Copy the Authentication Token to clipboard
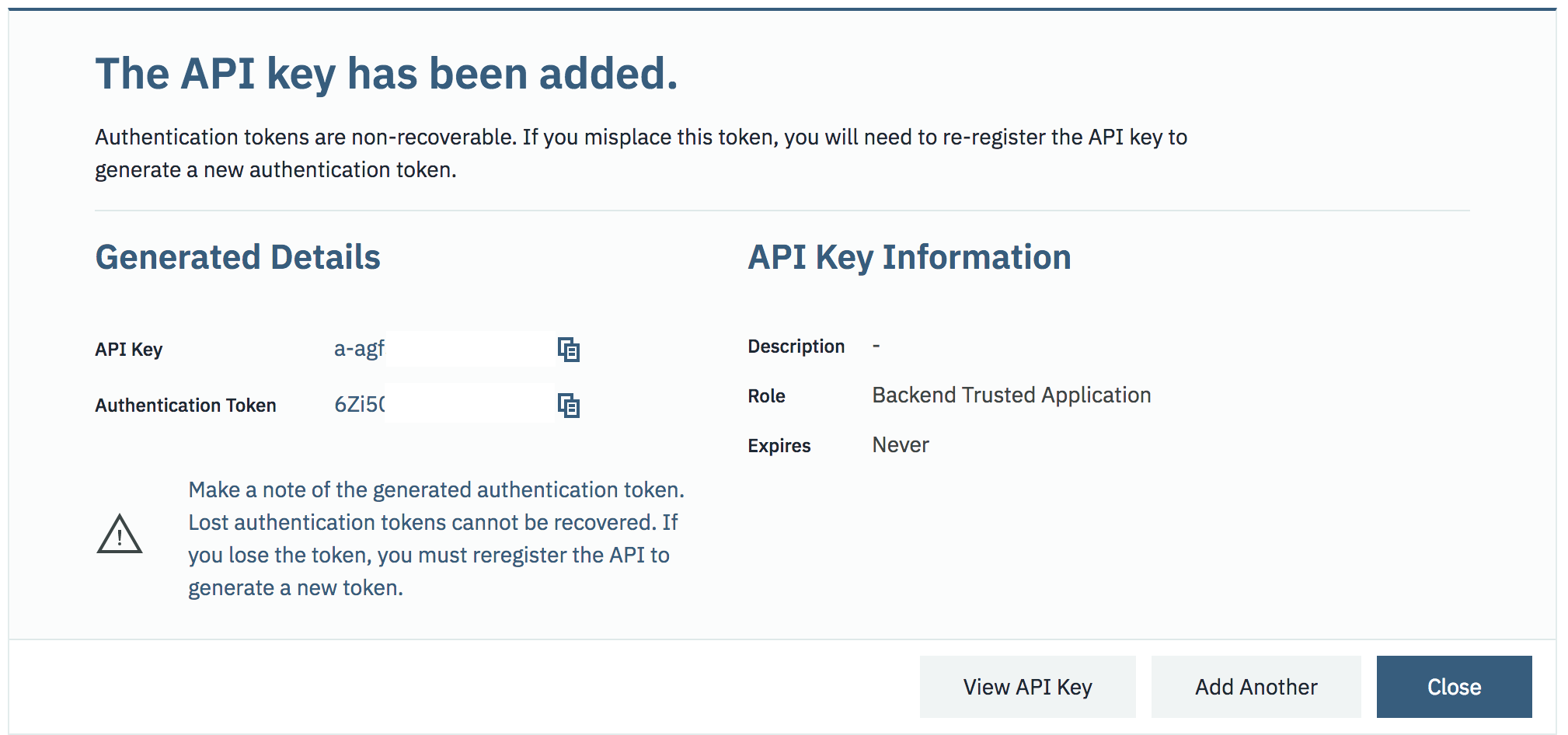 point(569,406)
